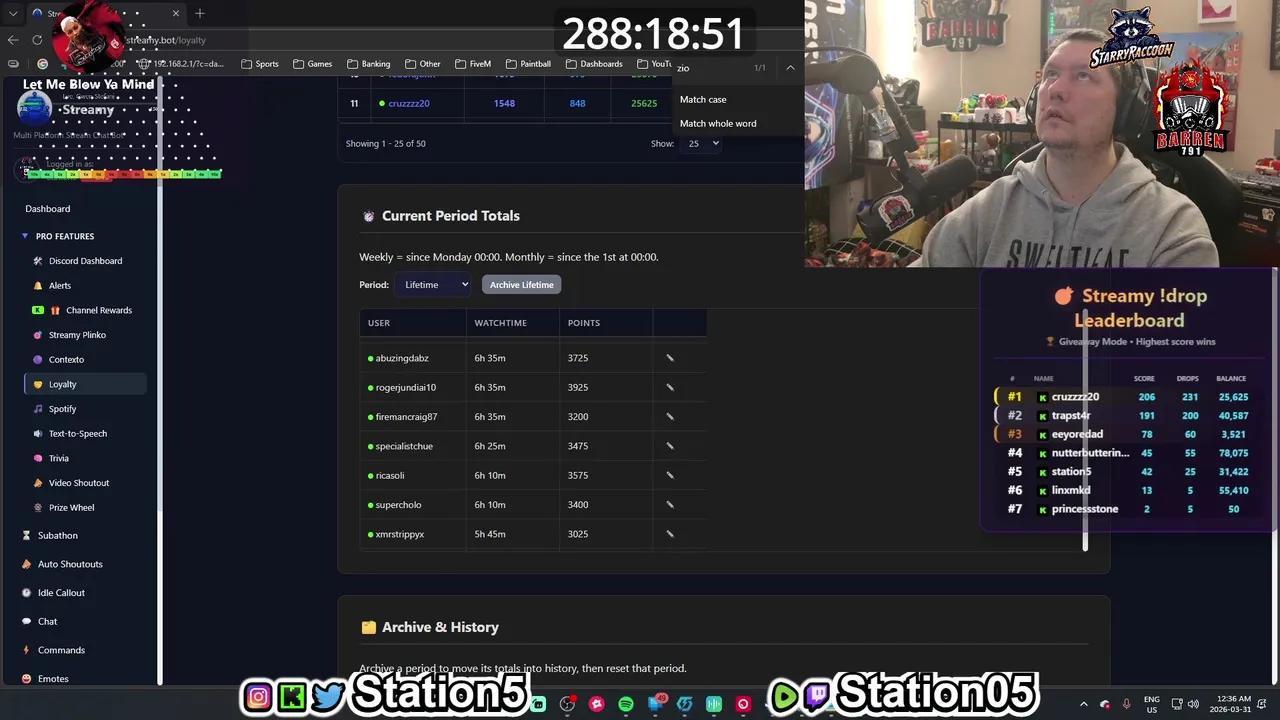Edit points for xmrstrippyx row
Viewport: 1280px width, 720px height.
[670, 534]
